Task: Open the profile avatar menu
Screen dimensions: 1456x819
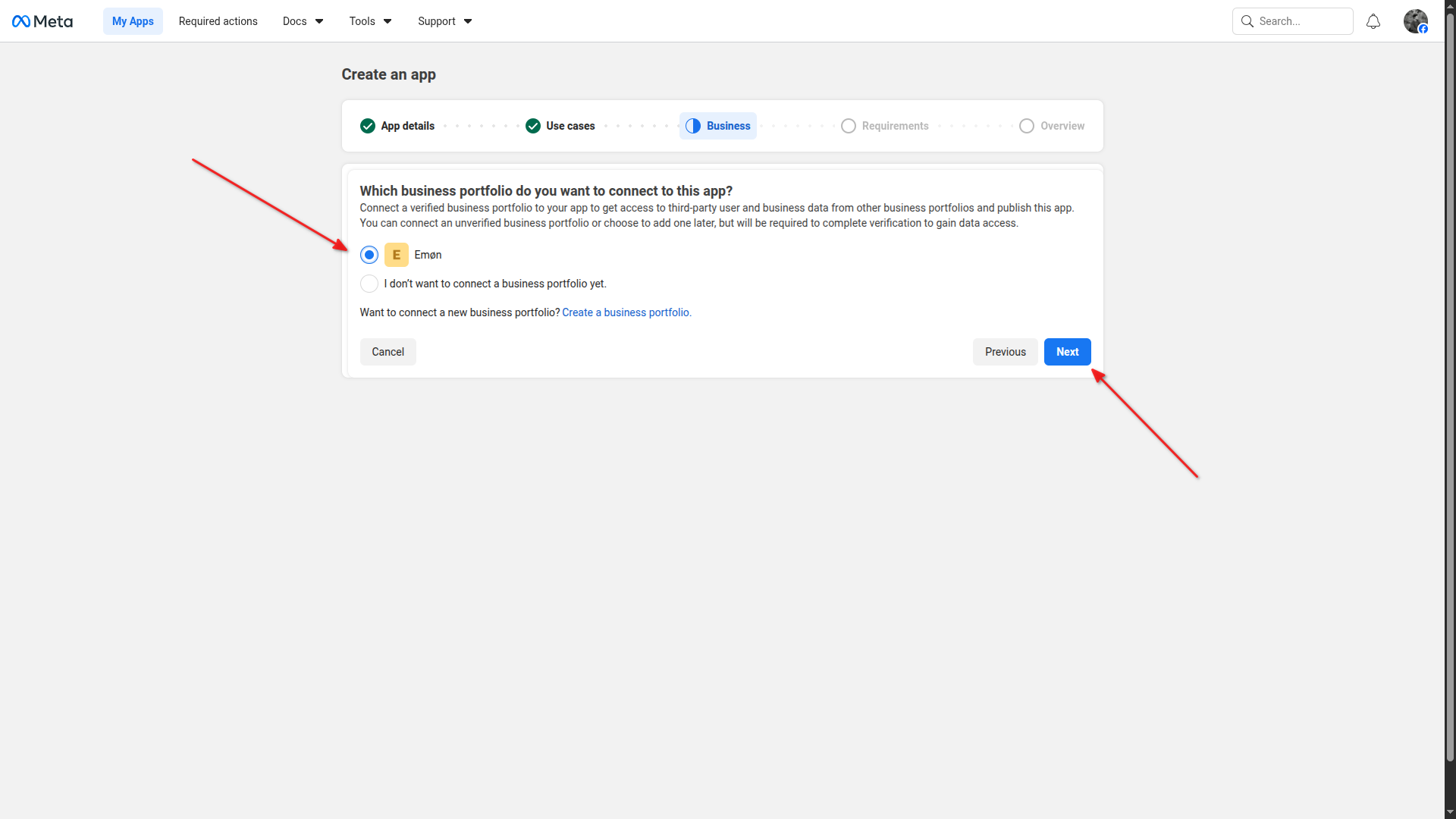Action: [1415, 21]
